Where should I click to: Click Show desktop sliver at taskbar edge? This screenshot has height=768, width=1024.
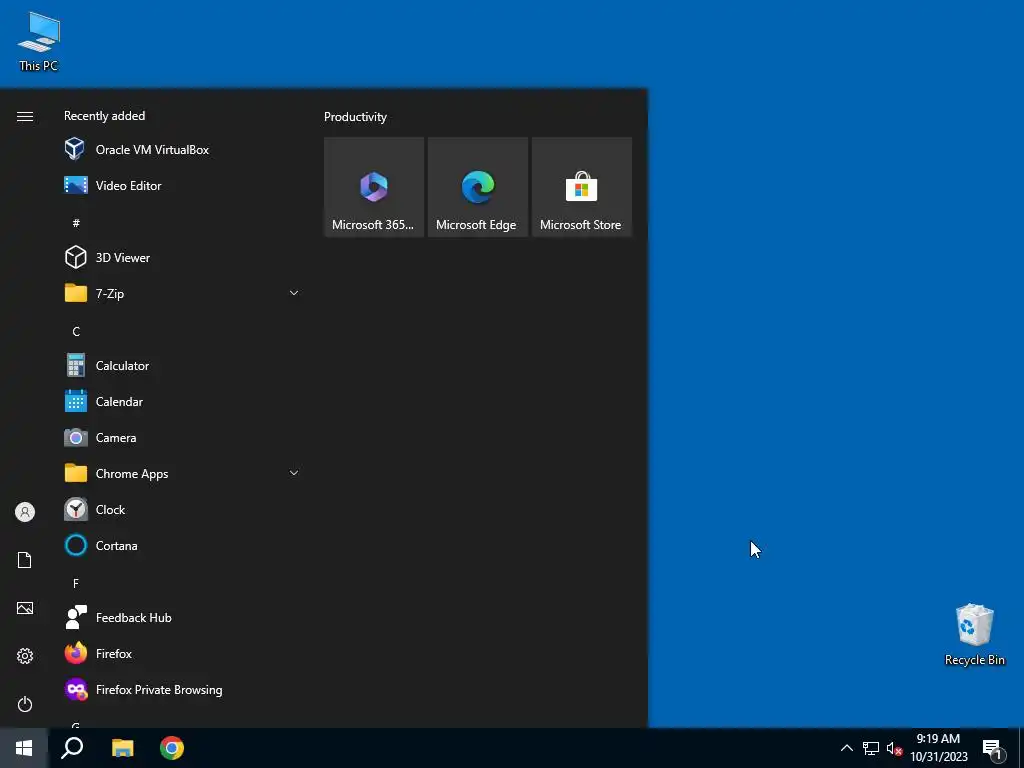(x=1021, y=748)
